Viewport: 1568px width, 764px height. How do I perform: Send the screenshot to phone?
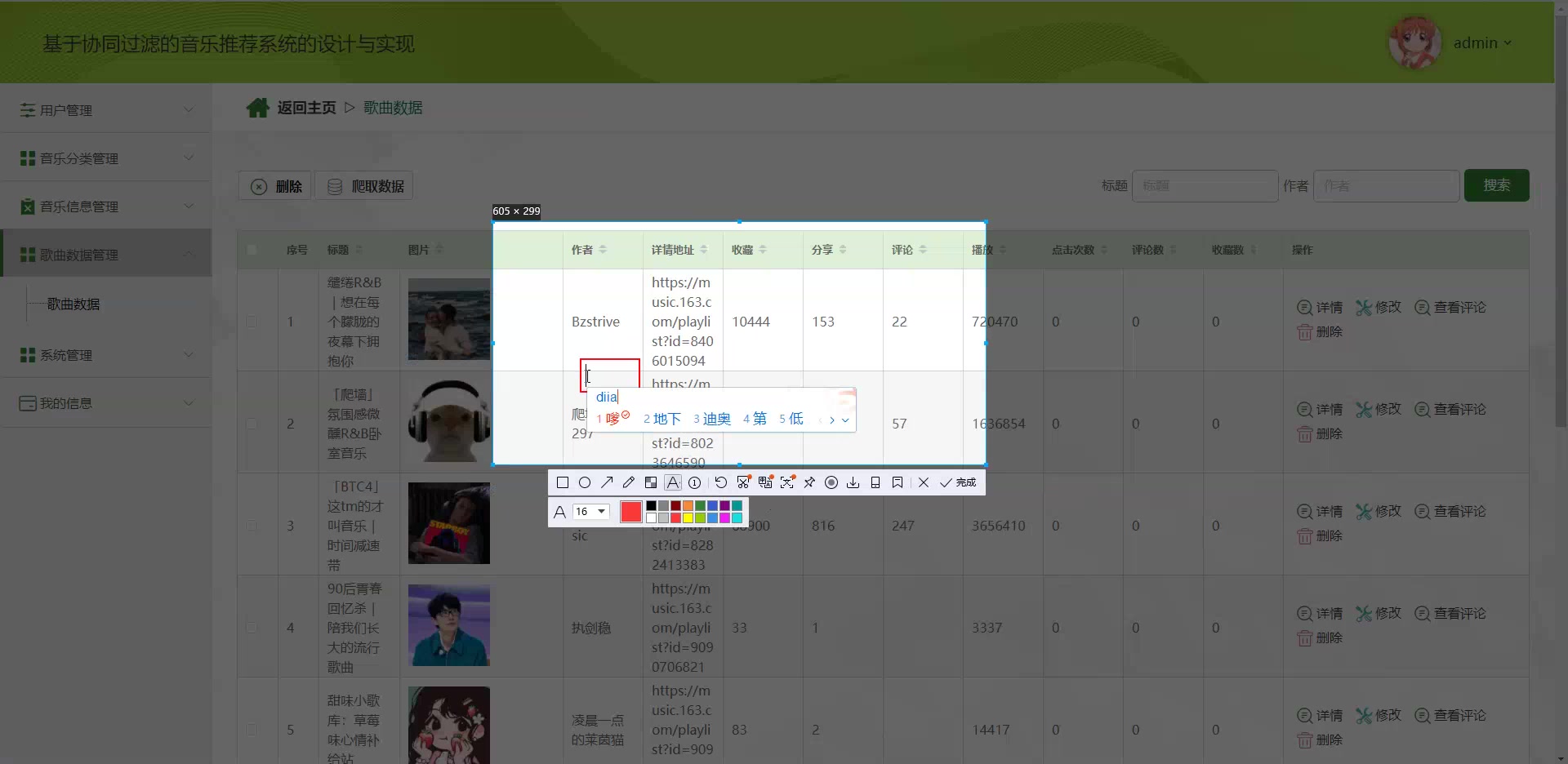click(875, 482)
